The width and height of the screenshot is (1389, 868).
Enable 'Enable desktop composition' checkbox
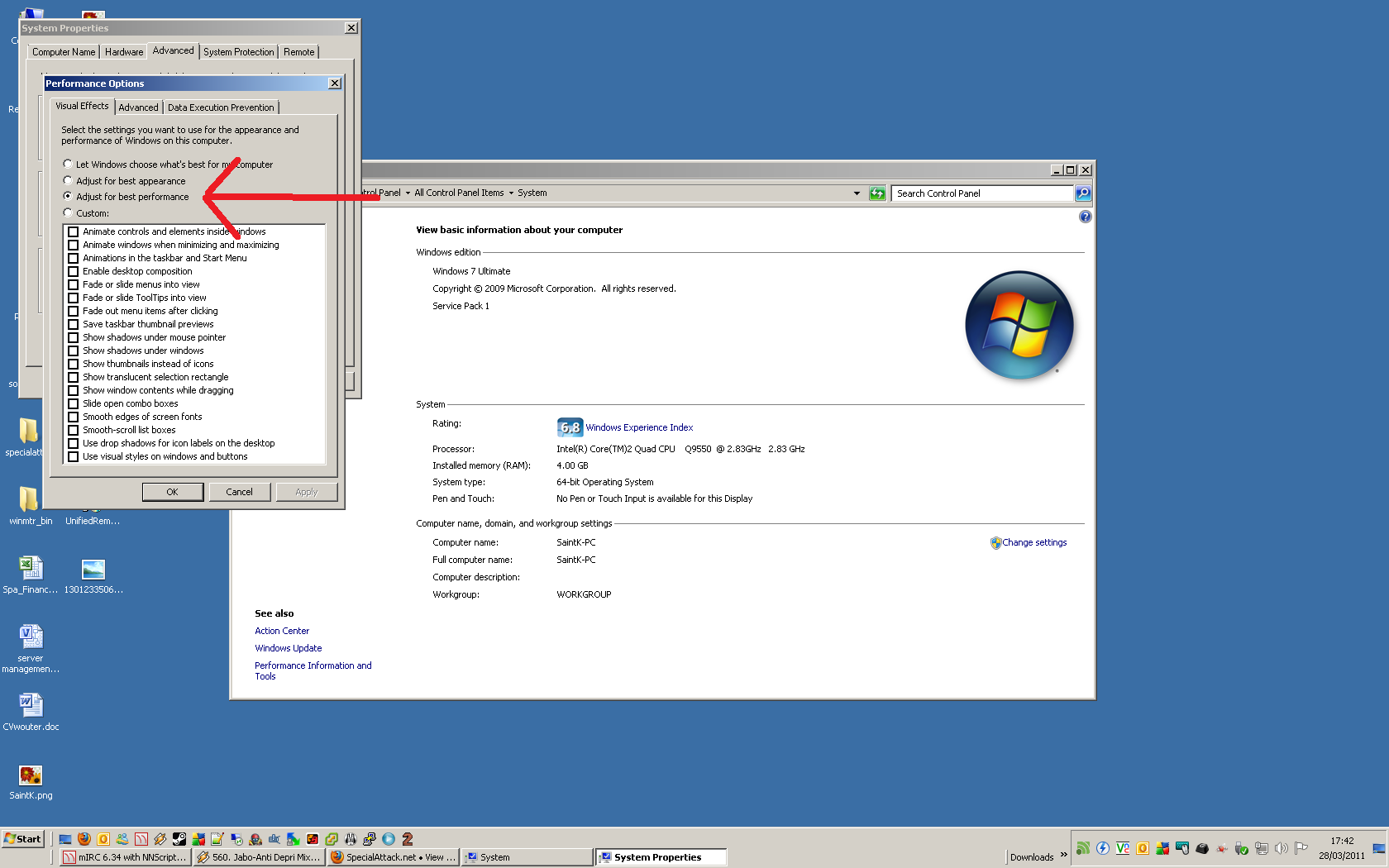click(73, 271)
